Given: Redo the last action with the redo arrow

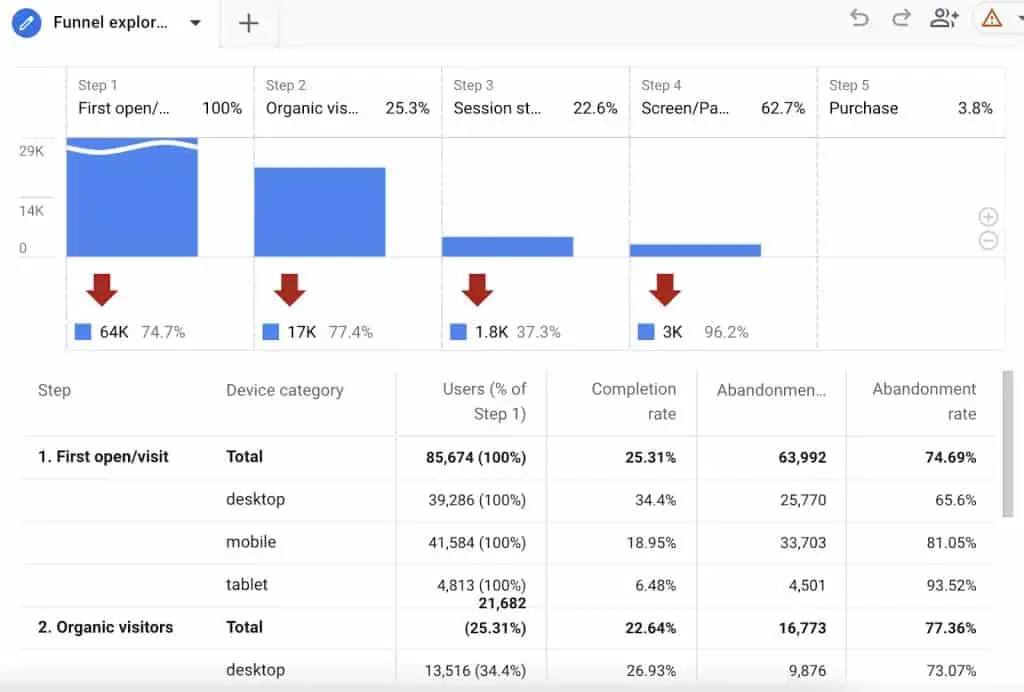Looking at the screenshot, I should point(901,18).
